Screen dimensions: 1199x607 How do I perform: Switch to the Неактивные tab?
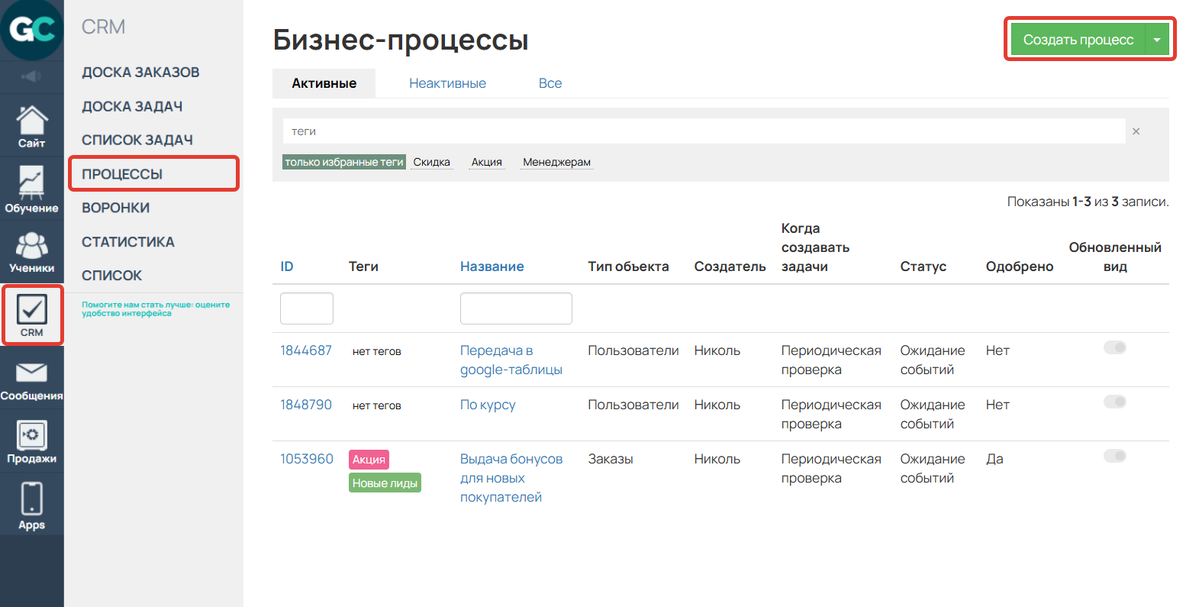pyautogui.click(x=447, y=83)
